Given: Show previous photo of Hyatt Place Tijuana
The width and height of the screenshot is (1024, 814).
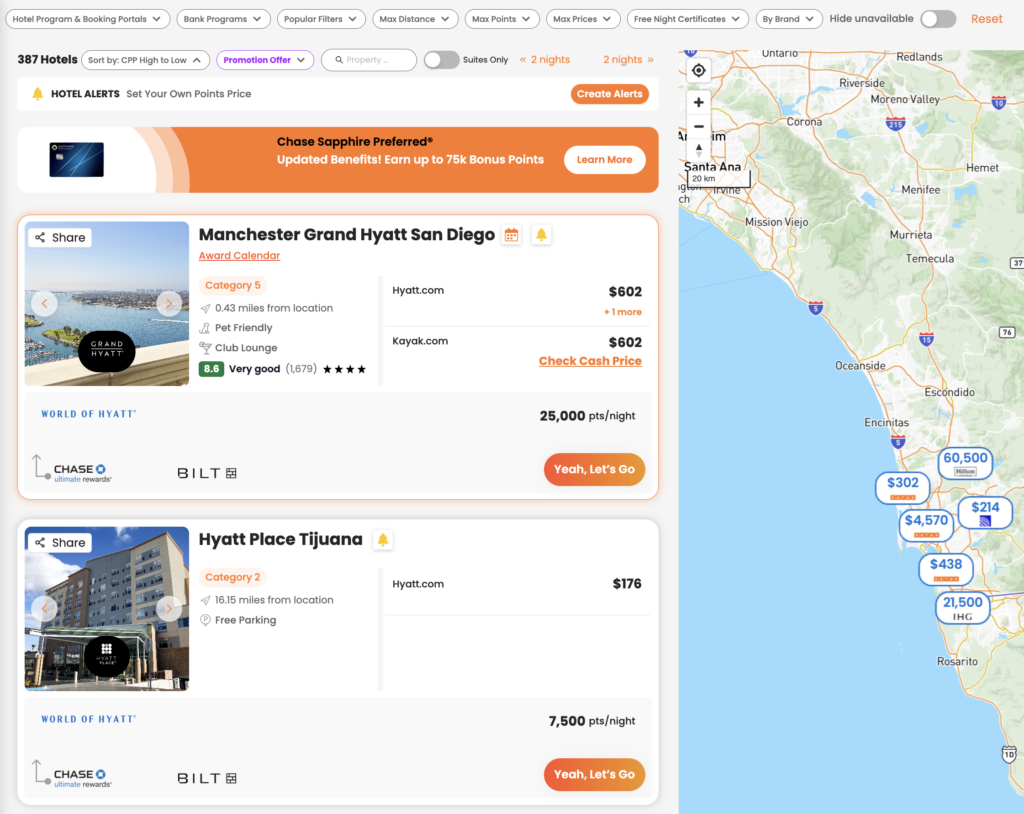Looking at the screenshot, I should 44,609.
